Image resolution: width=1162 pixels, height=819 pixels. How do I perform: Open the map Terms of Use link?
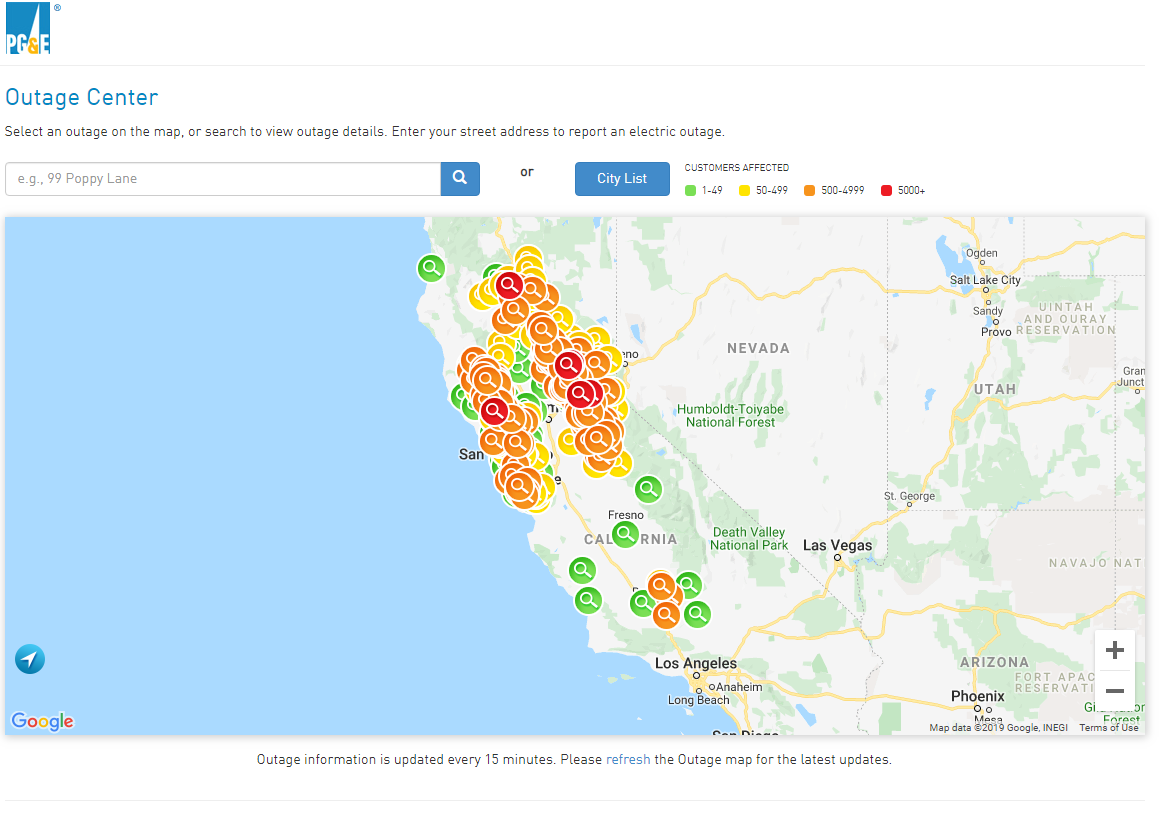[x=1108, y=728]
